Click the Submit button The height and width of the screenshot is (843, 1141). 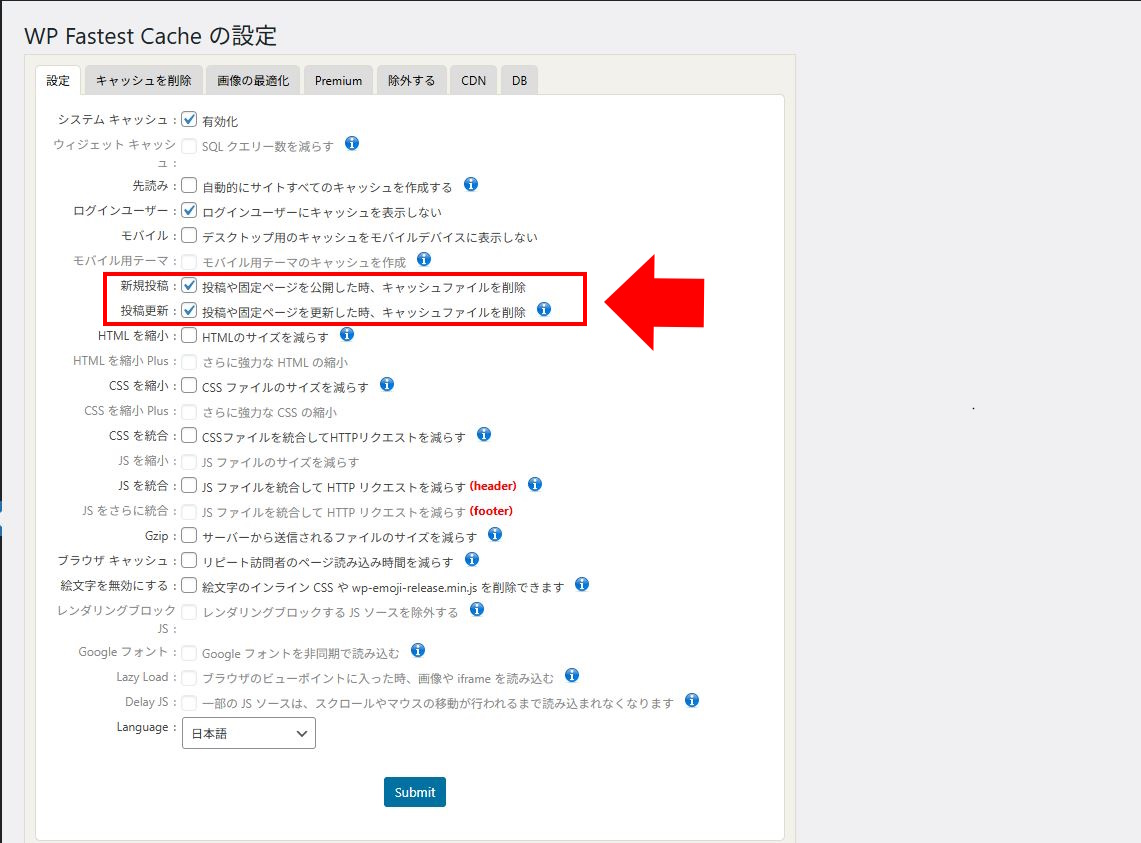pos(415,792)
